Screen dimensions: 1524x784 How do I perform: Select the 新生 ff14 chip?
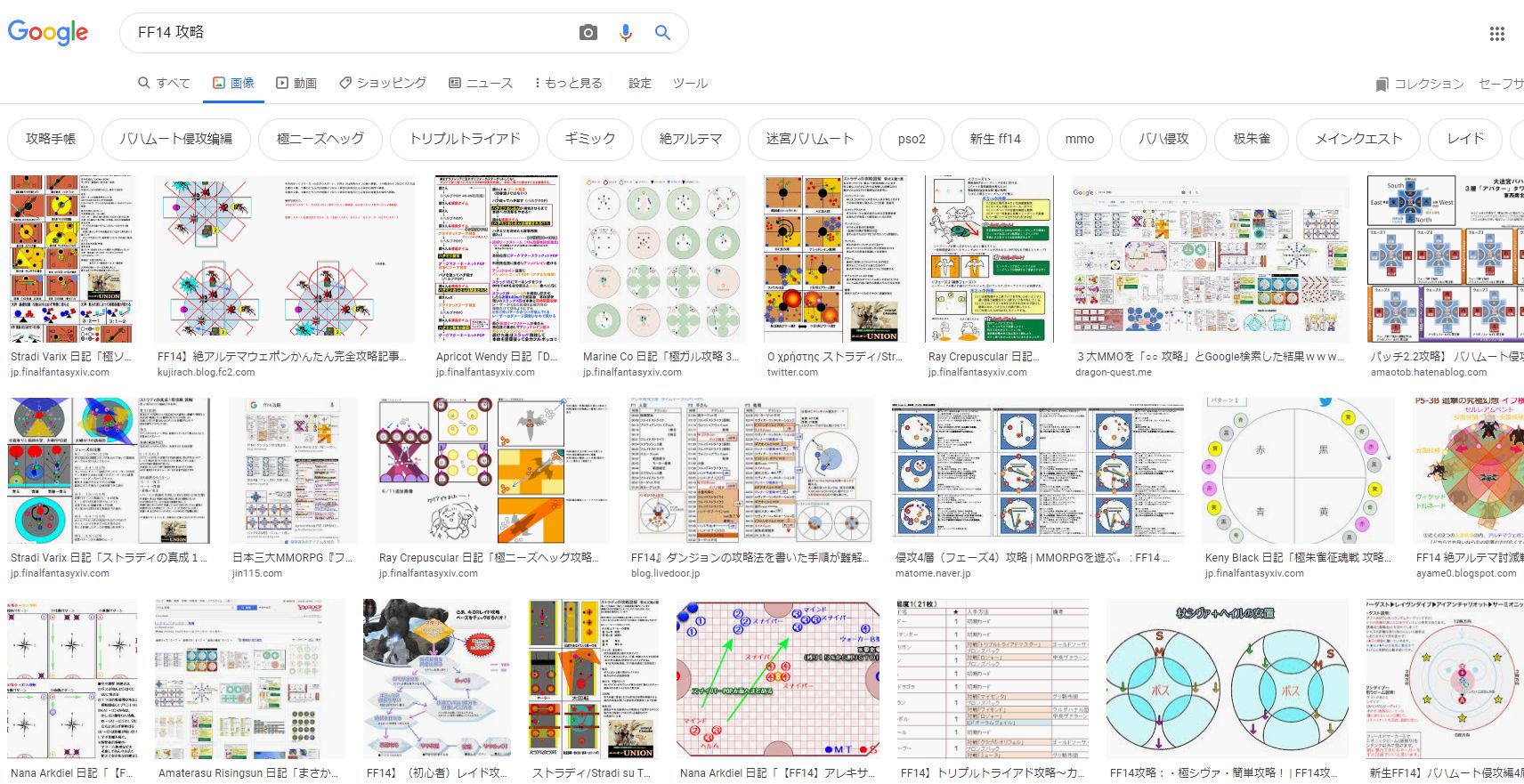[x=995, y=139]
